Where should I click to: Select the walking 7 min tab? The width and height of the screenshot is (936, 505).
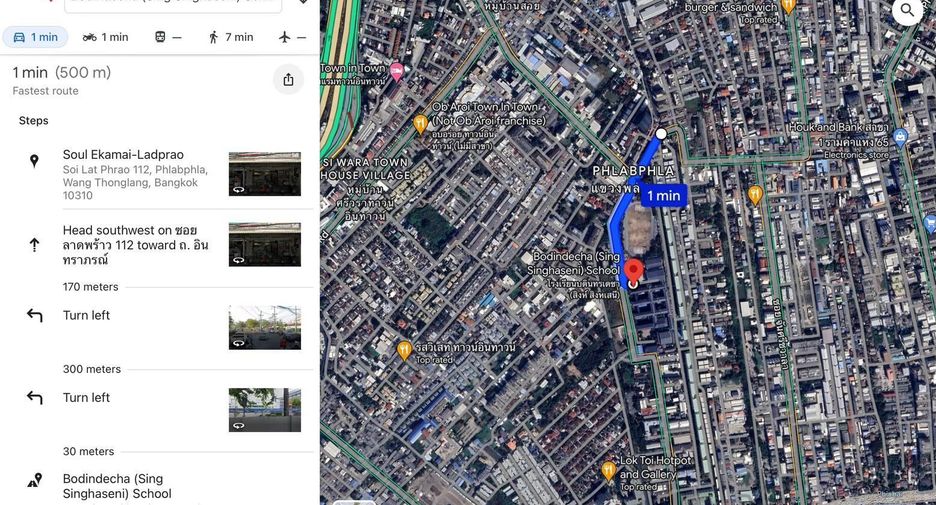coord(230,37)
